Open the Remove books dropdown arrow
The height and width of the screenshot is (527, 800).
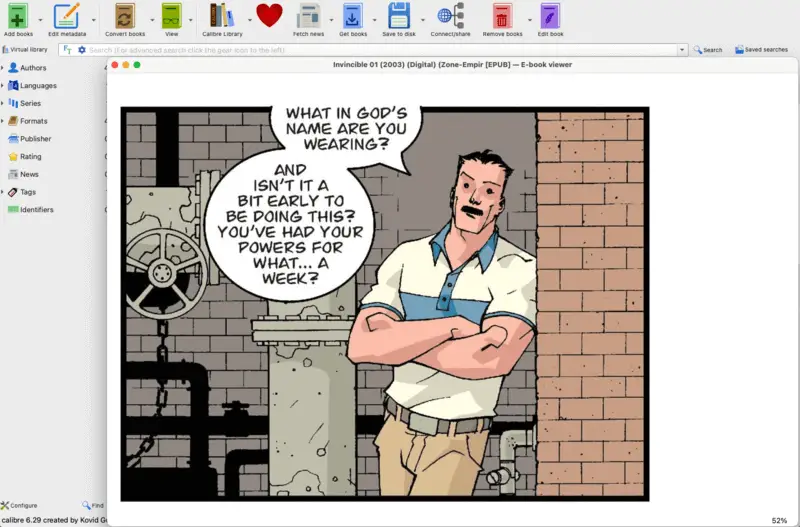[530, 20]
